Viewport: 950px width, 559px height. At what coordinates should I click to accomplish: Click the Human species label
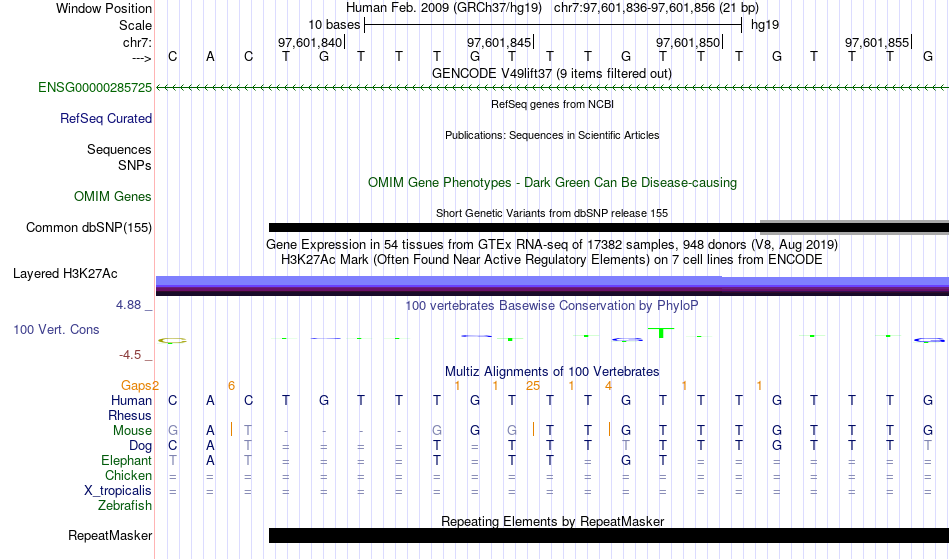(131, 401)
